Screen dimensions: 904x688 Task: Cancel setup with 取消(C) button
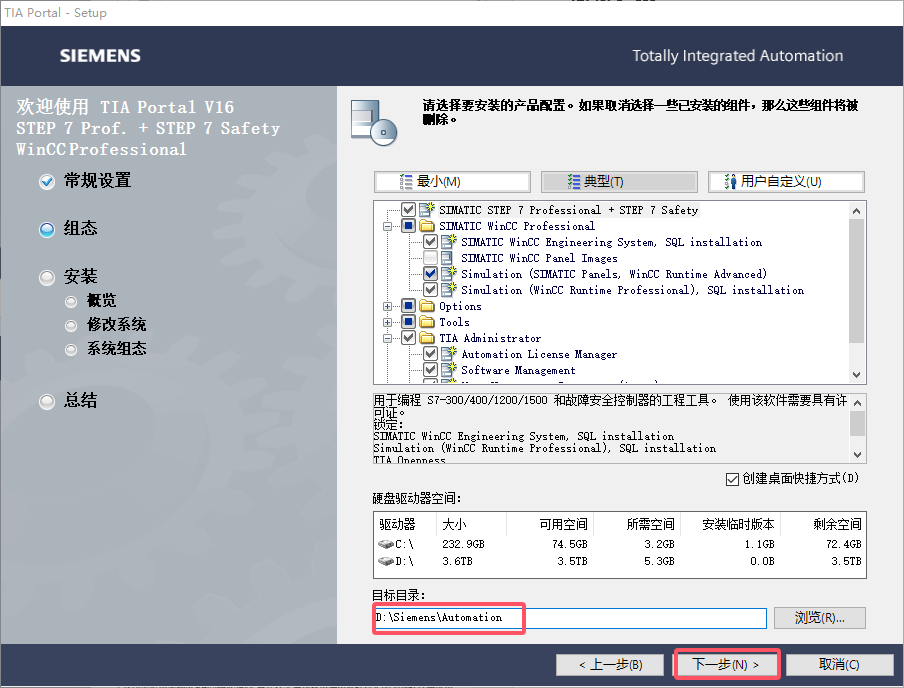[x=839, y=665]
